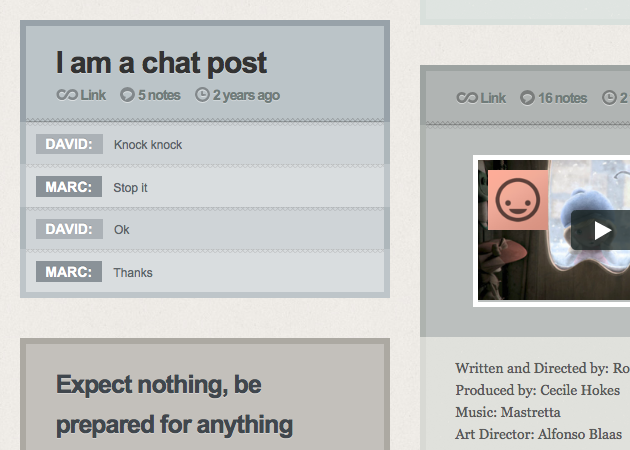Click the speech bubble icon beside 5 notes
630x450 pixels.
click(x=127, y=95)
